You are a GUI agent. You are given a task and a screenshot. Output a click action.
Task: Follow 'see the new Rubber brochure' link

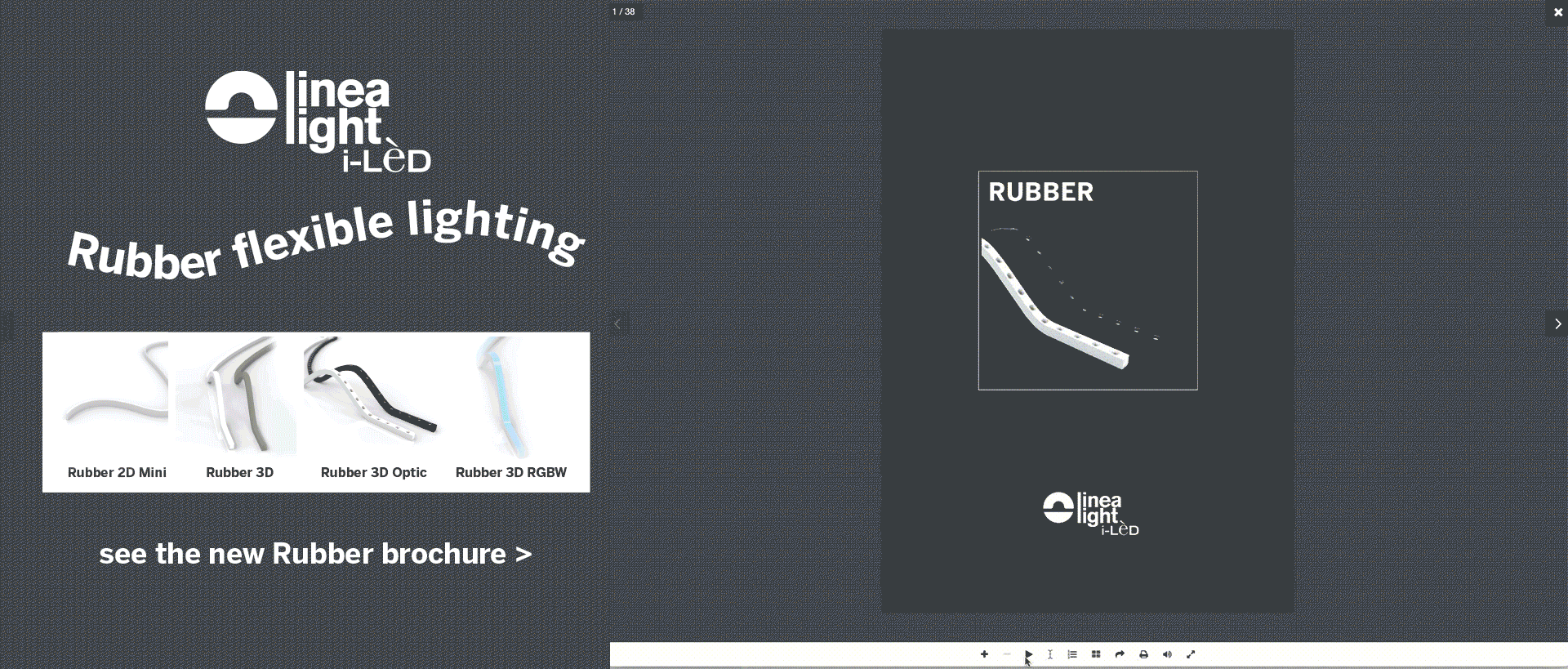click(315, 554)
